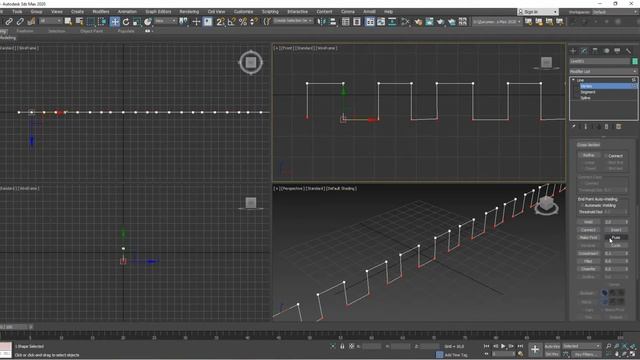This screenshot has height=360, width=640.
Task: Activate the Select and Scale tool
Action: tap(137, 22)
